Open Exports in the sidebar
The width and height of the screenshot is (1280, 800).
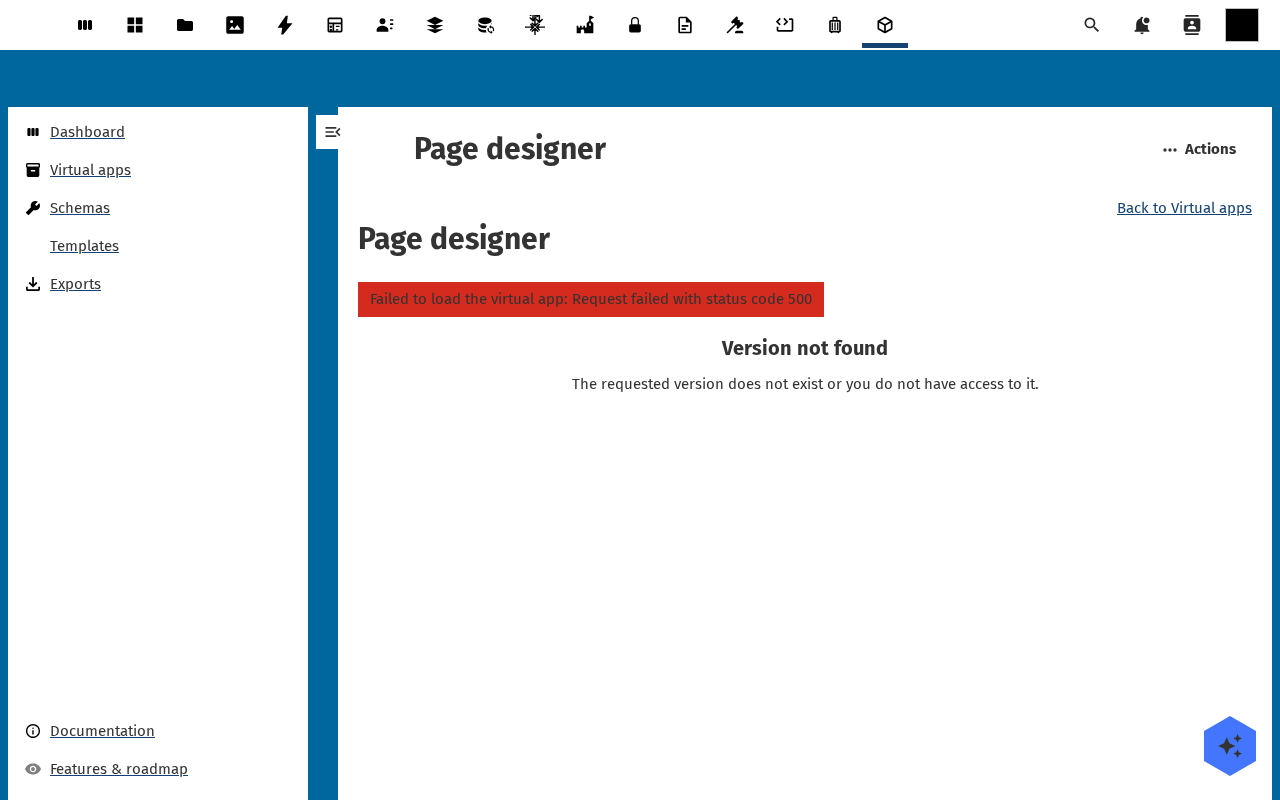pos(75,284)
